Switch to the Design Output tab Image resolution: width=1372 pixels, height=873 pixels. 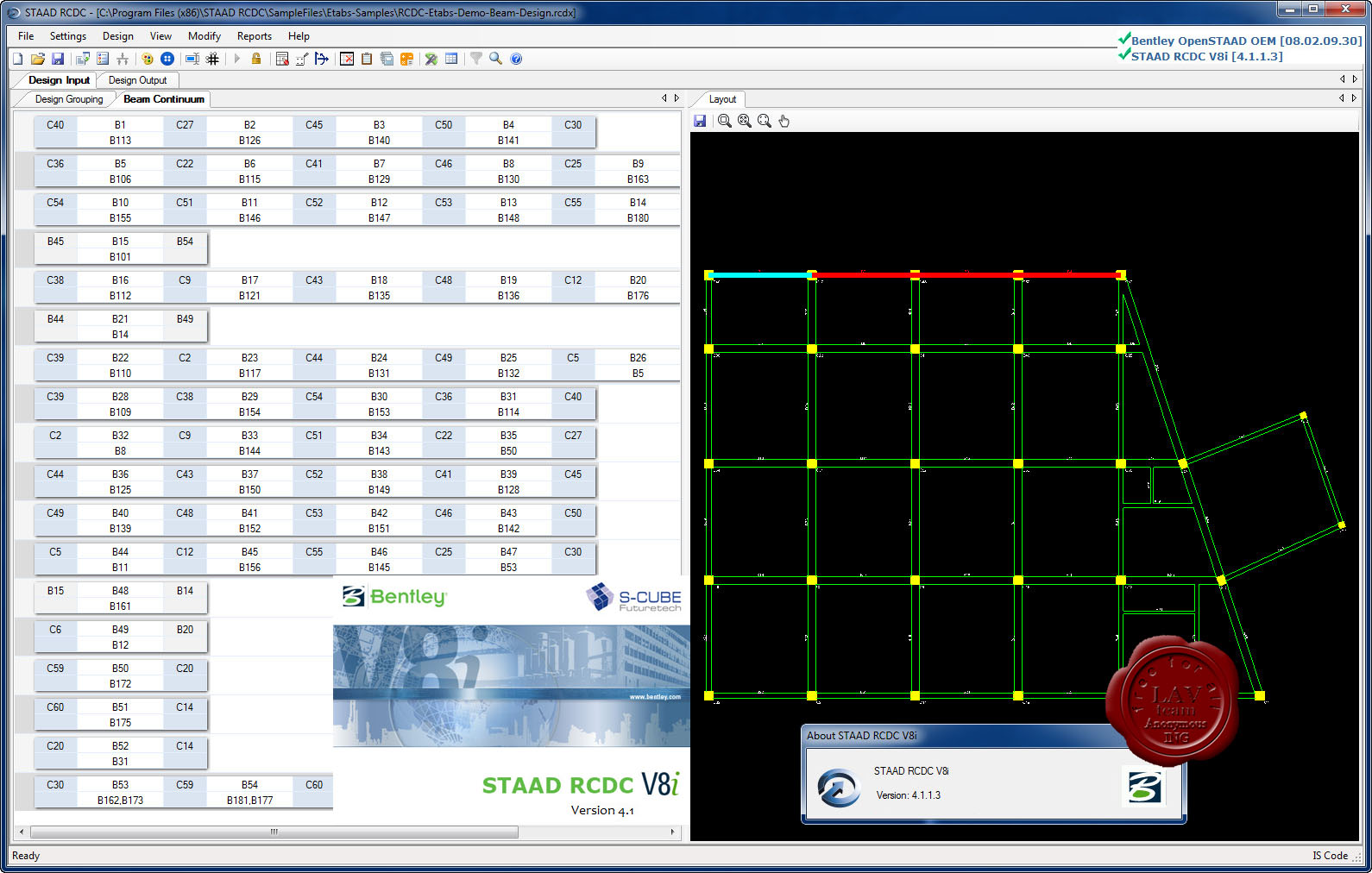(138, 80)
